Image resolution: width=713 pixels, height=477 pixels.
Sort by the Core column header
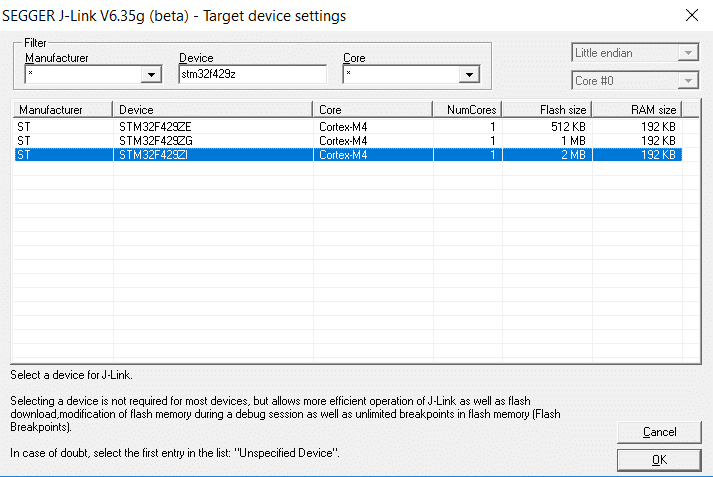[373, 109]
